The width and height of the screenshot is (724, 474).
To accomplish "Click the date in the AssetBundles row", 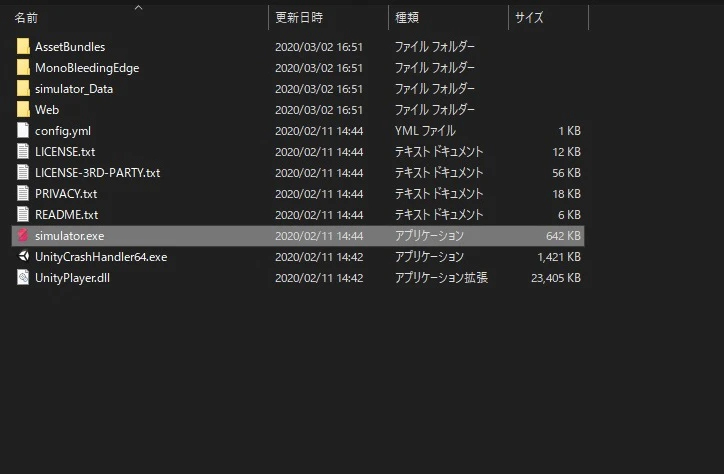I will pos(319,47).
